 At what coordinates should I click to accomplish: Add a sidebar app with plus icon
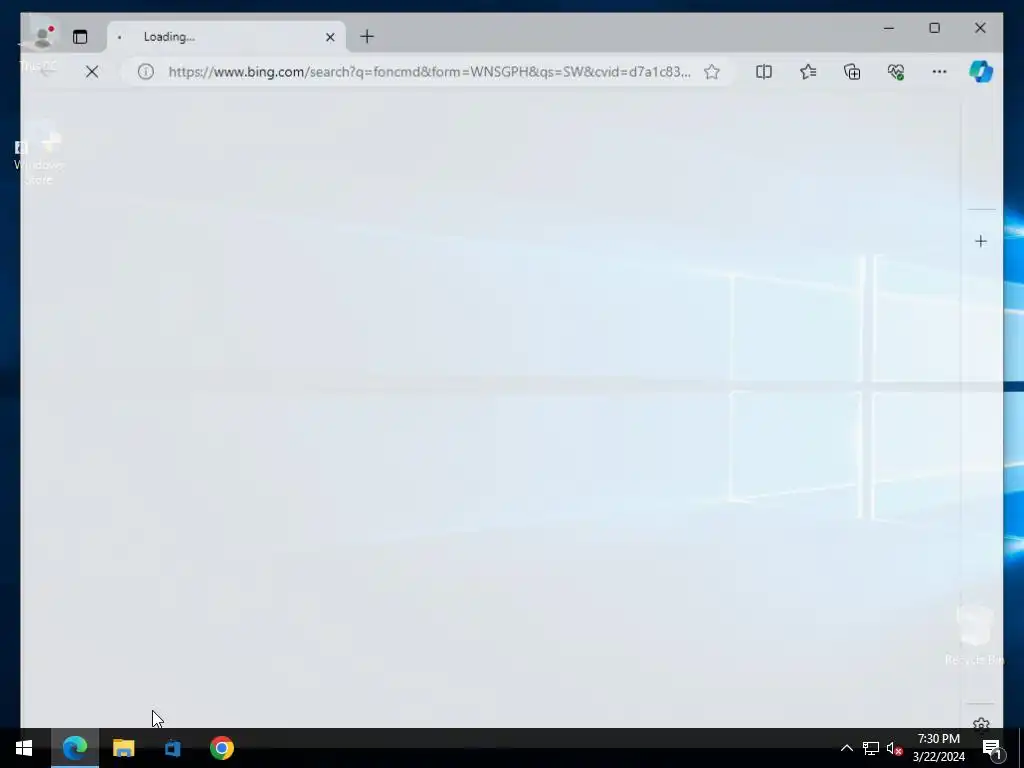pos(981,242)
